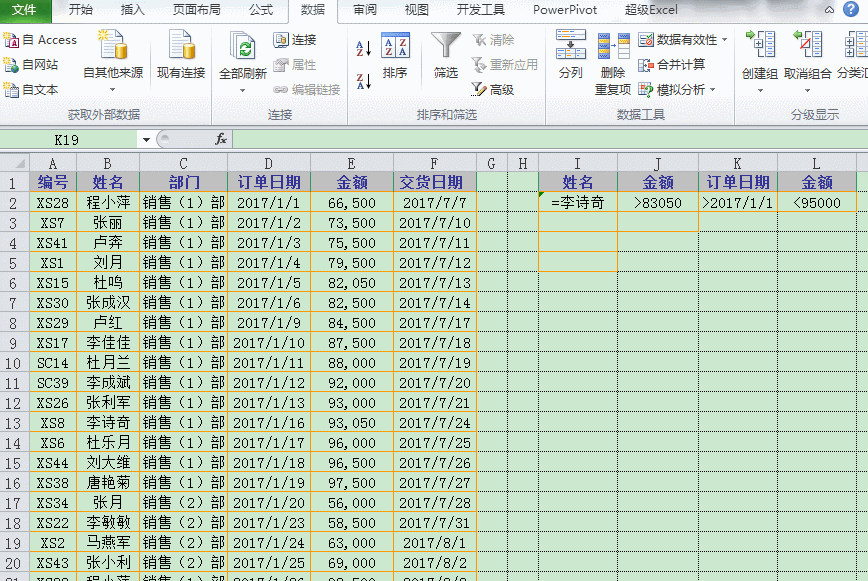Viewport: 868px width, 581px height.
Task: Select the 编号 header cell
Action: point(53,182)
